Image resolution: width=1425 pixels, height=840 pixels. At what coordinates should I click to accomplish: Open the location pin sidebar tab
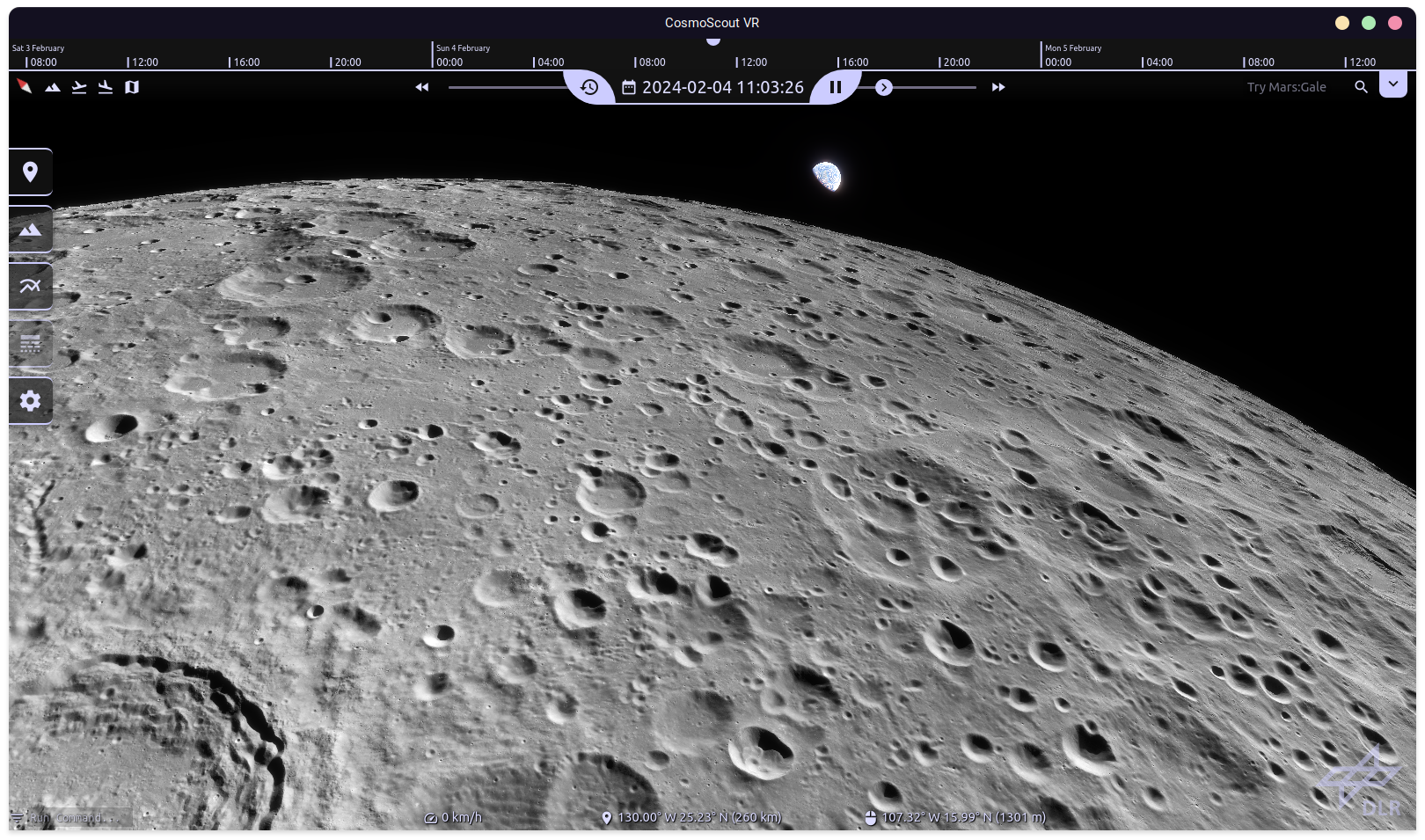pyautogui.click(x=31, y=172)
